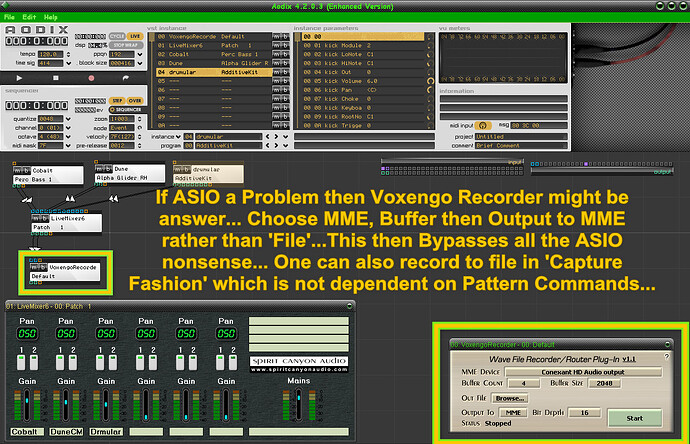690x444 pixels.
Task: Open the Help menu
Action: 50,17
